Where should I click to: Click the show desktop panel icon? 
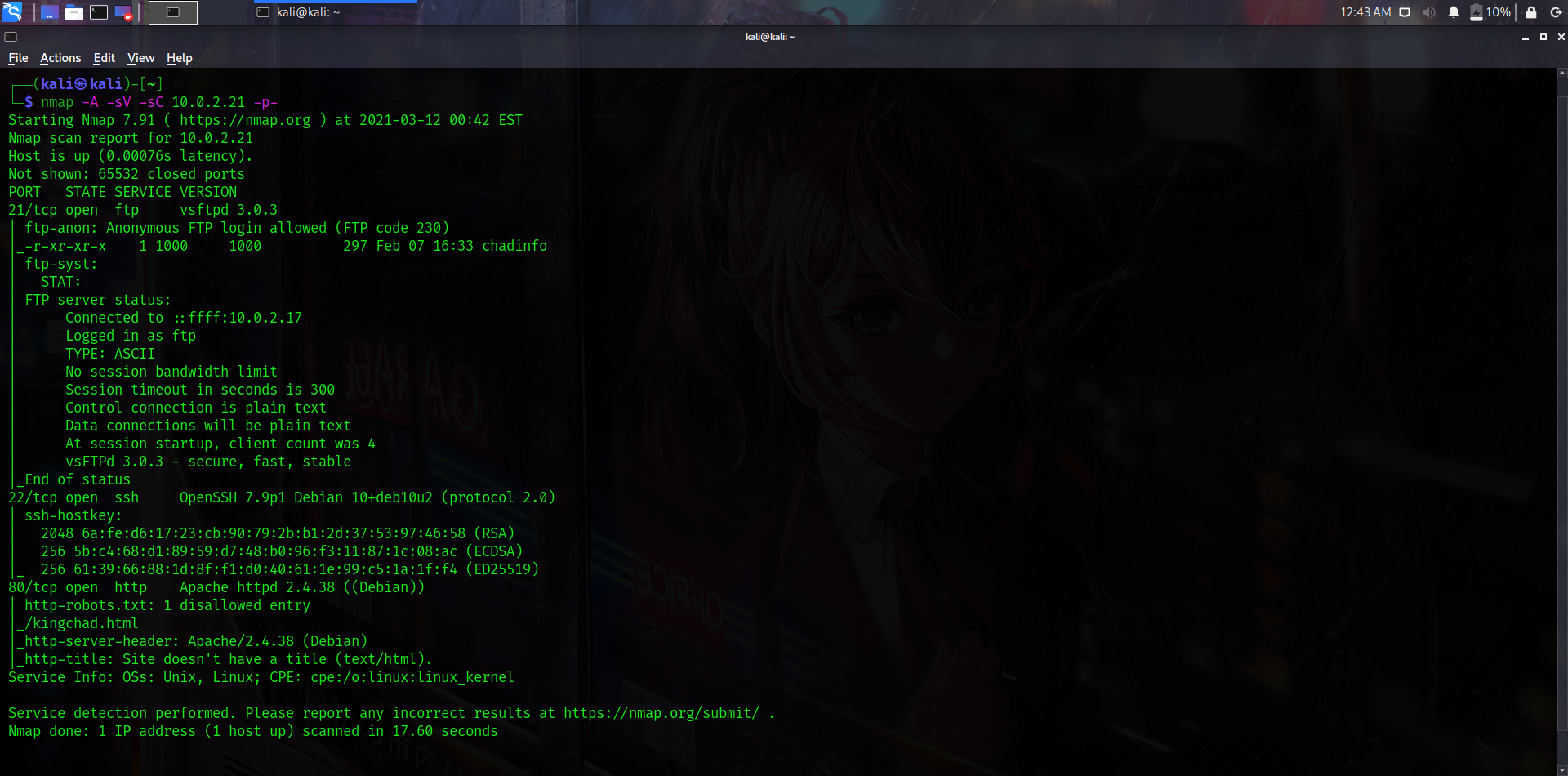click(50, 12)
